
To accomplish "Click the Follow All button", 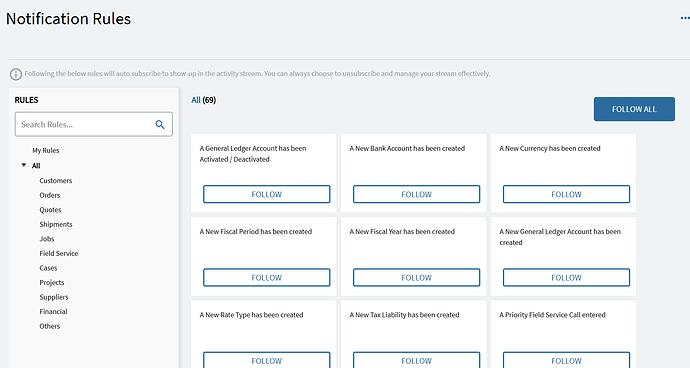I will point(634,109).
